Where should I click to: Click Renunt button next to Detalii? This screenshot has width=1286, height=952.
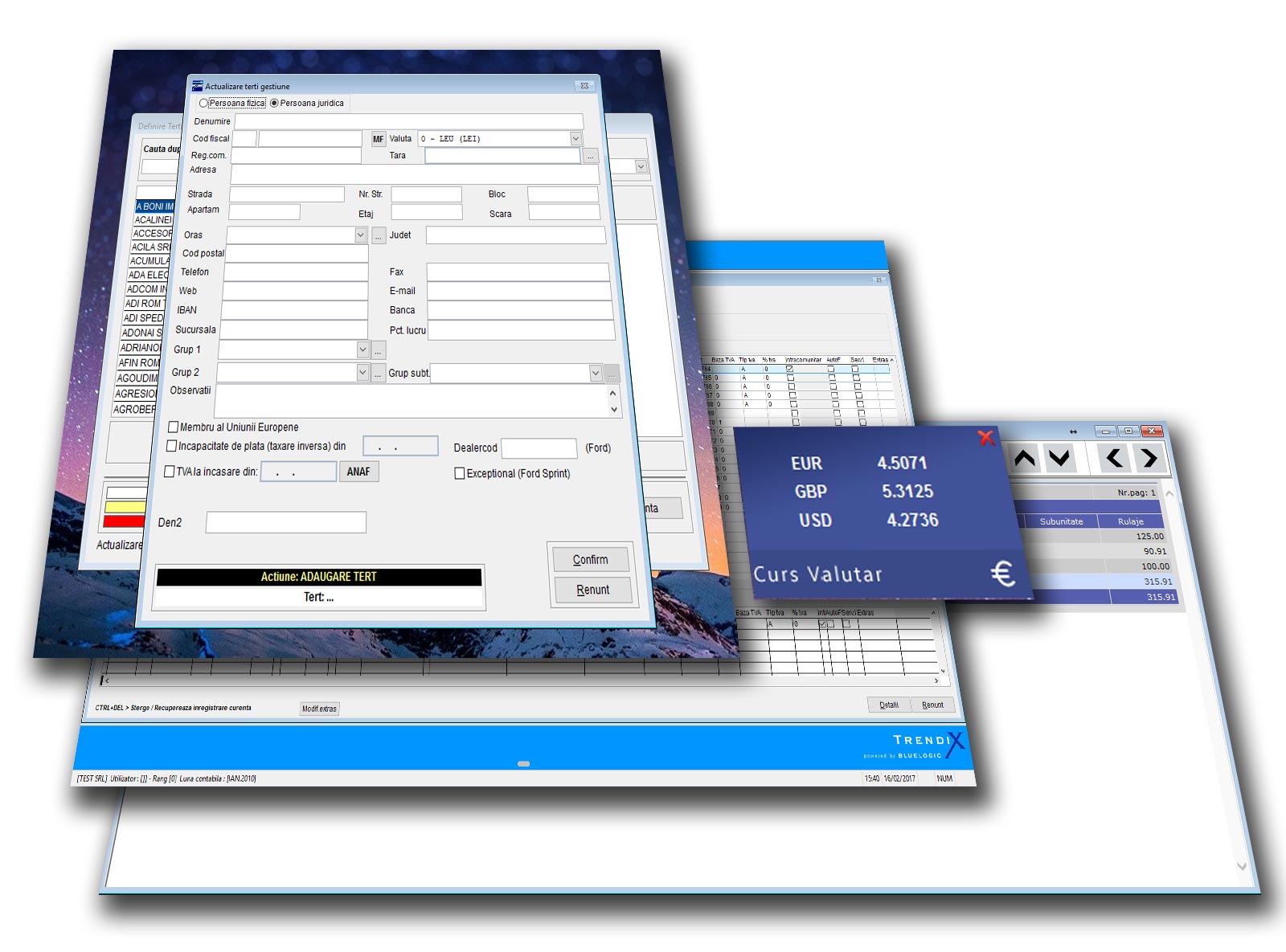(932, 705)
